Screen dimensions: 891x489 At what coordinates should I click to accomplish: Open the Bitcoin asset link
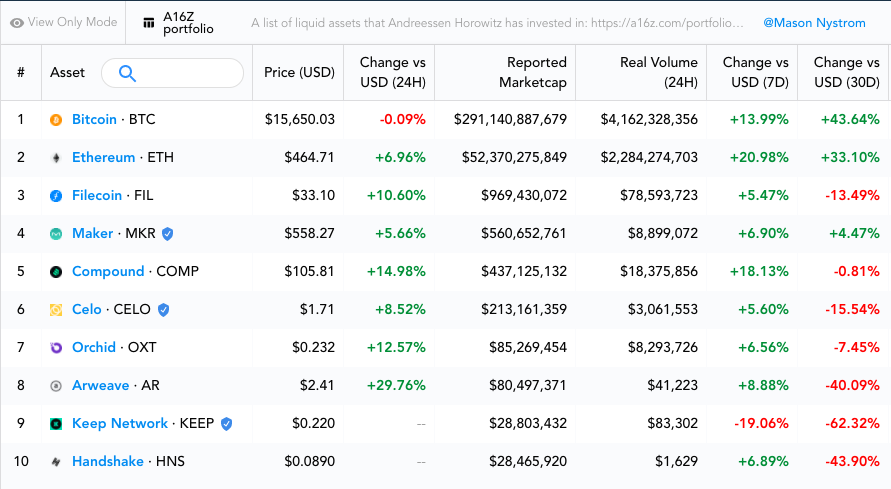[94, 119]
